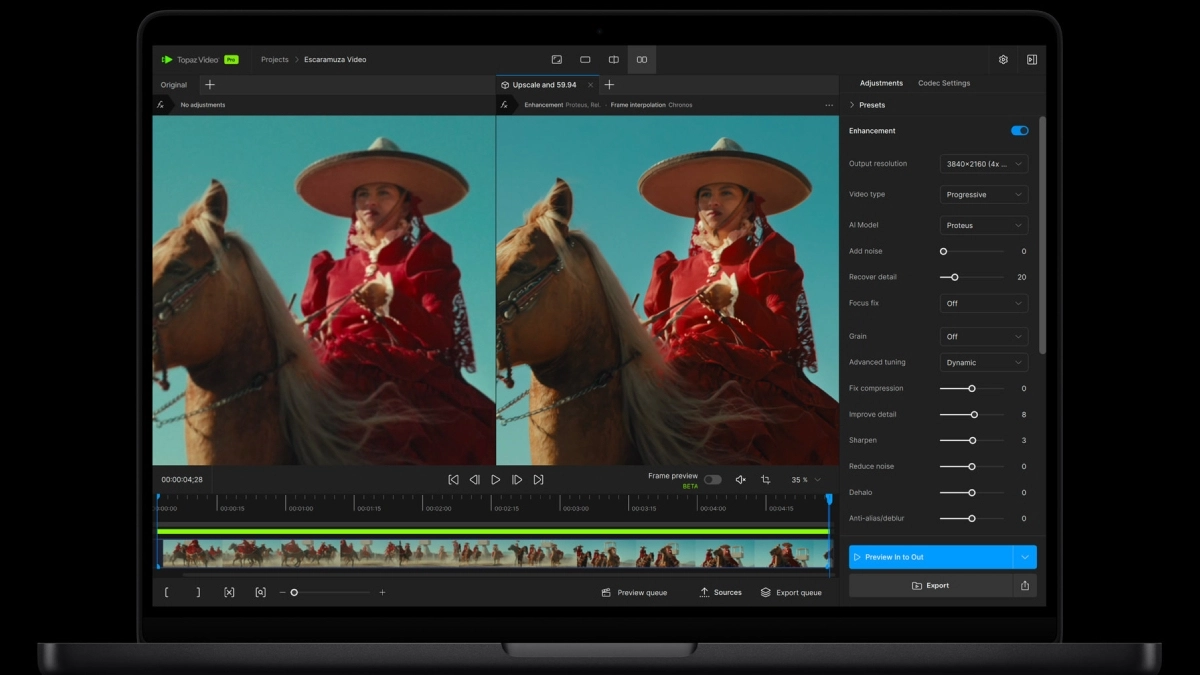Toggle the panel collapse icon top right
1200x675 pixels.
(x=1031, y=59)
